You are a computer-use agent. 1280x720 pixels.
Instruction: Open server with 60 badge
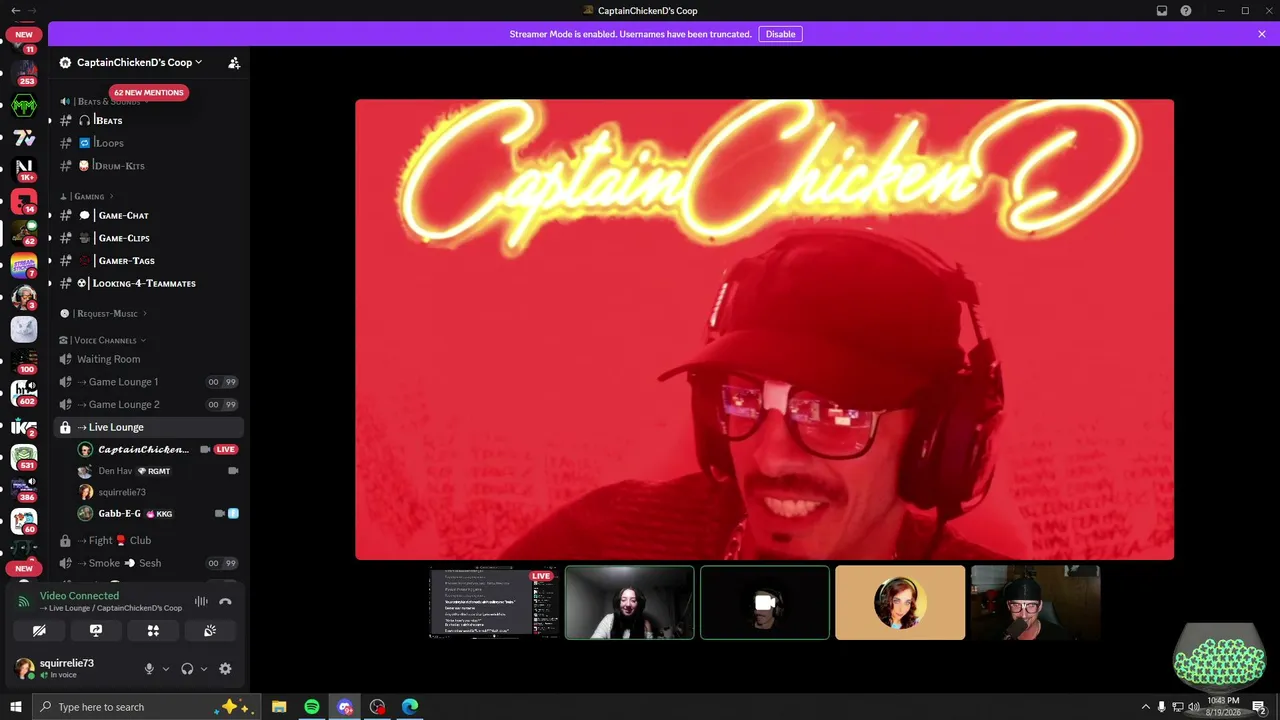point(24,521)
